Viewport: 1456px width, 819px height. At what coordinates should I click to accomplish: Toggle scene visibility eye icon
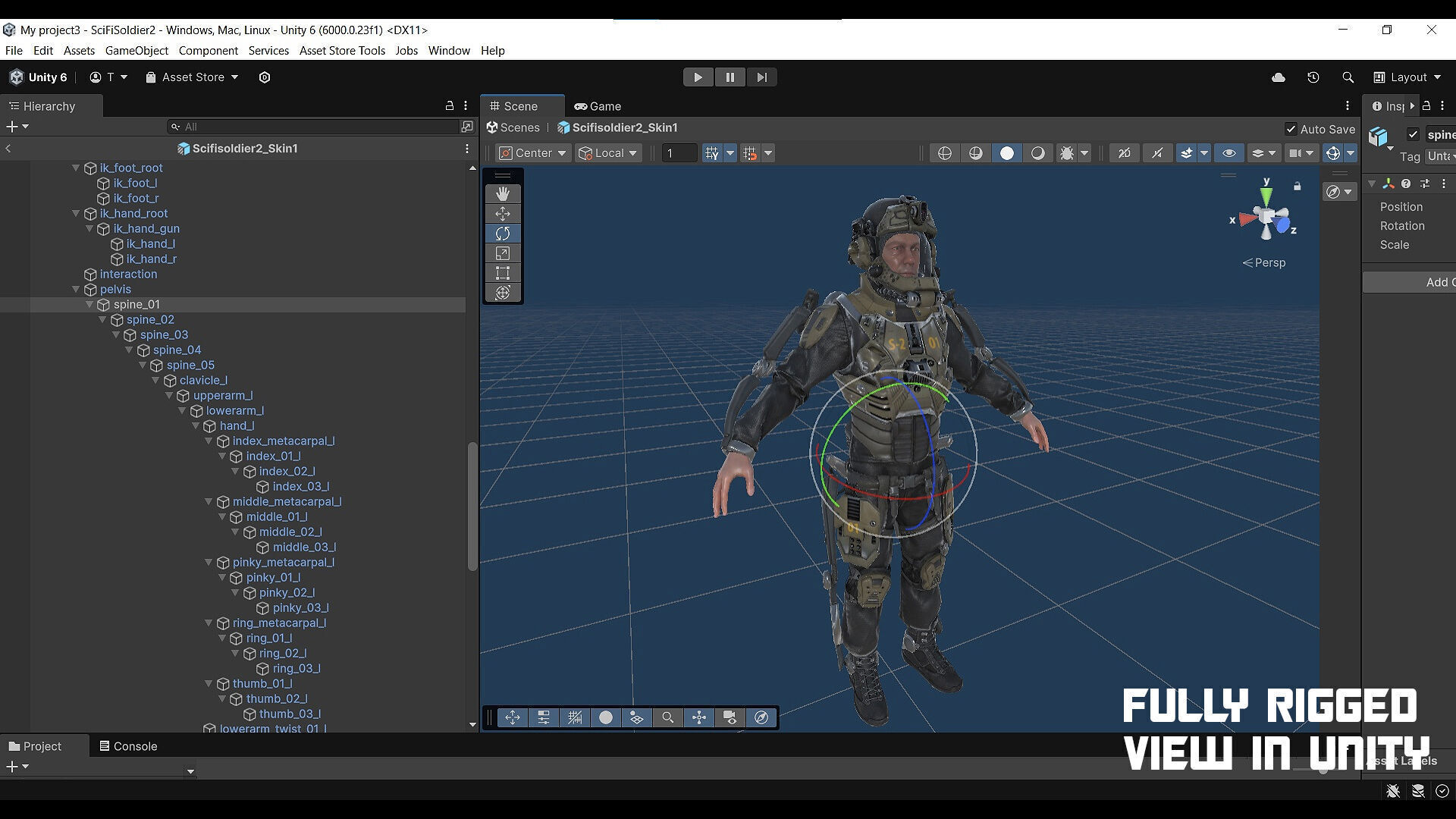pyautogui.click(x=1229, y=153)
